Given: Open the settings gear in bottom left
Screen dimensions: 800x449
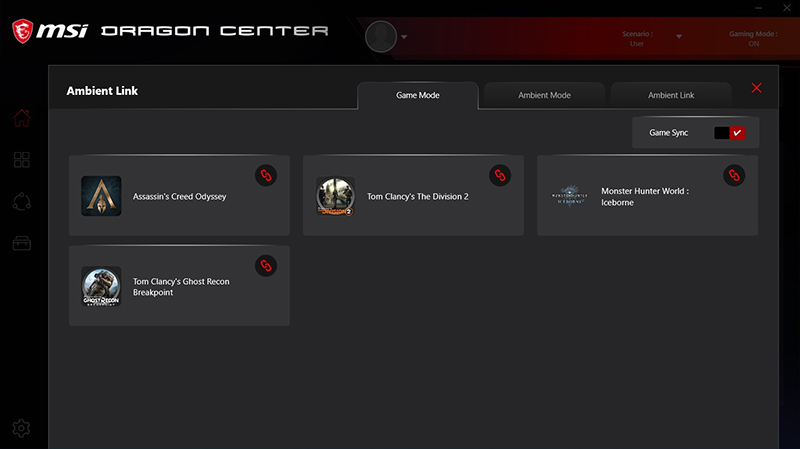Looking at the screenshot, I should click(x=21, y=428).
